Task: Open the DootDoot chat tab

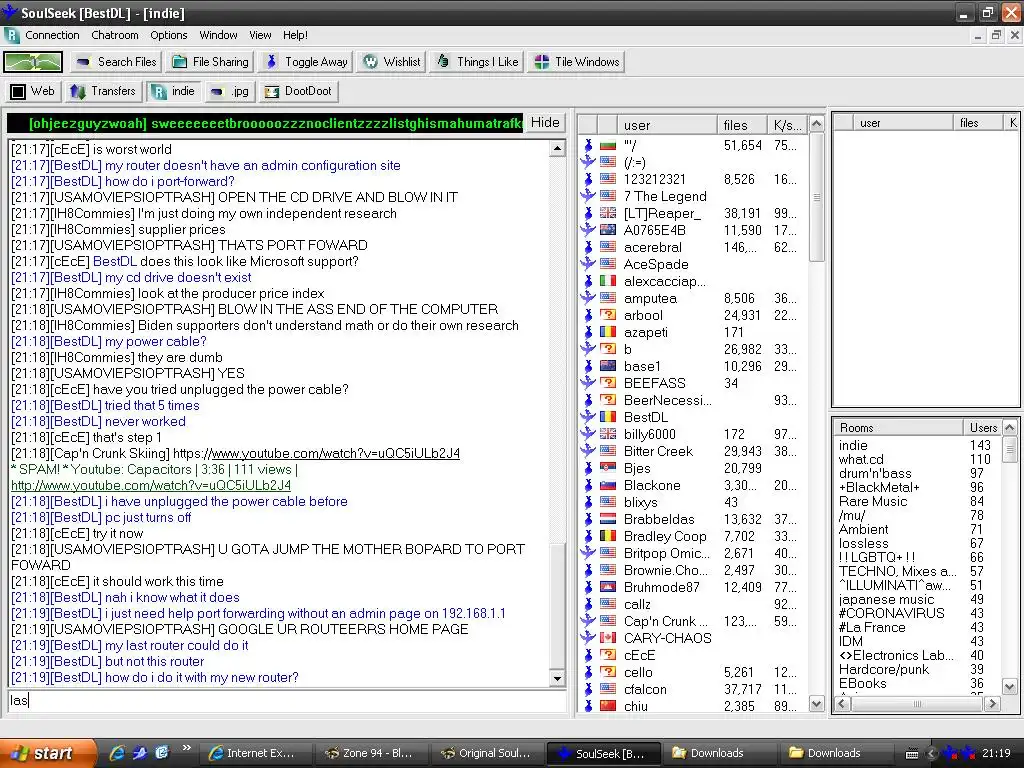Action: tap(298, 91)
